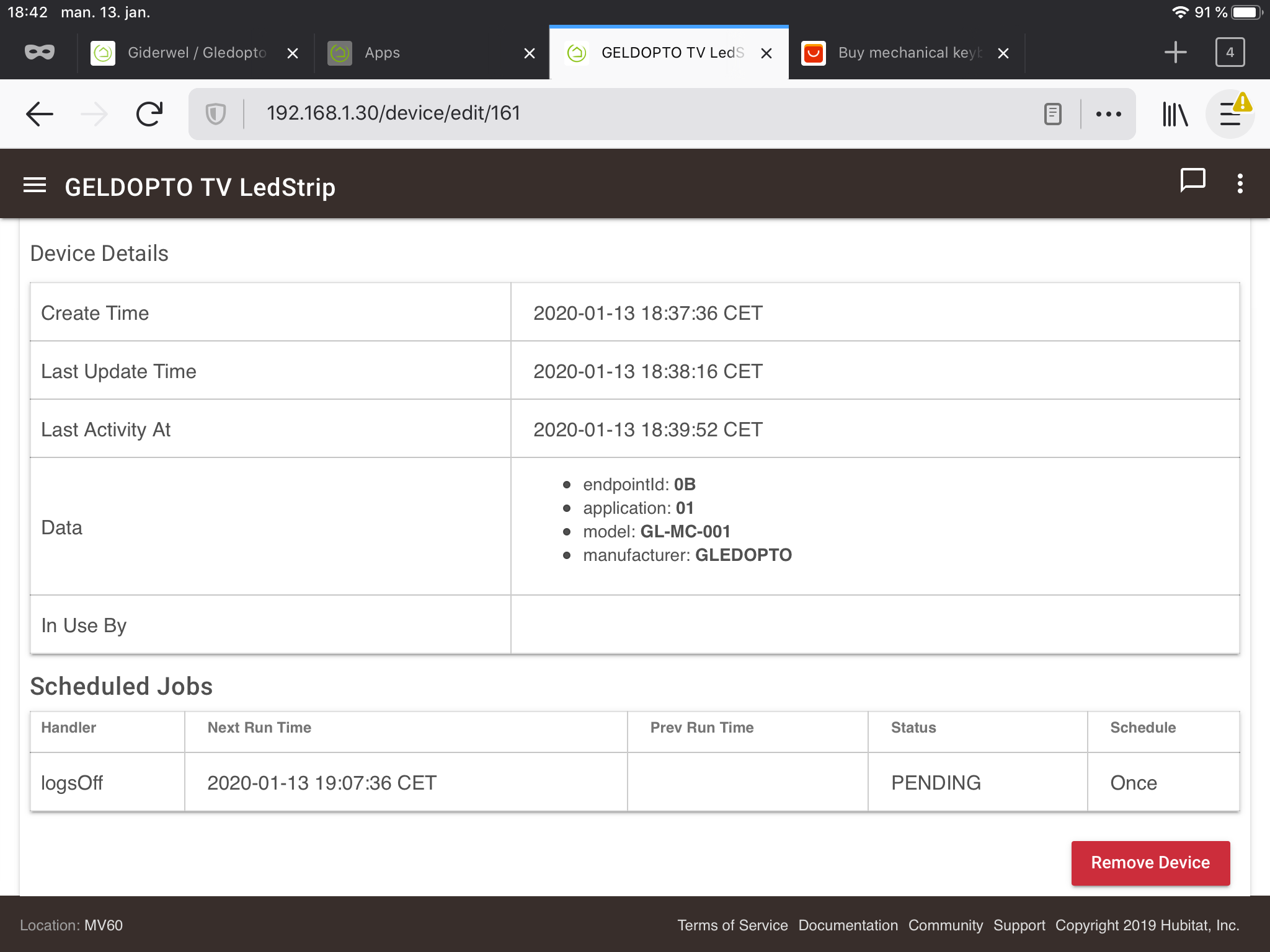Viewport: 1270px width, 952px height.
Task: Open a new tab with plus icon
Action: coord(1175,53)
